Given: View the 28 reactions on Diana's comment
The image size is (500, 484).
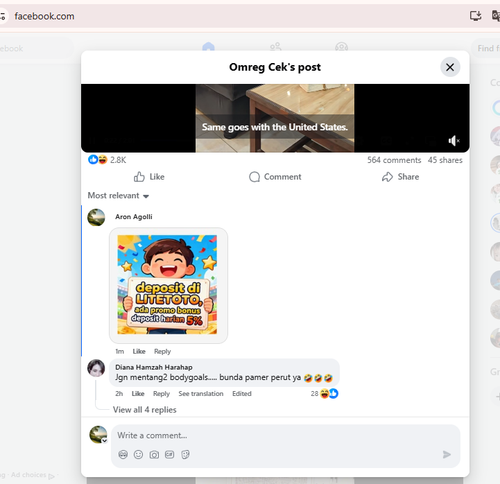Looking at the screenshot, I should click(x=324, y=394).
